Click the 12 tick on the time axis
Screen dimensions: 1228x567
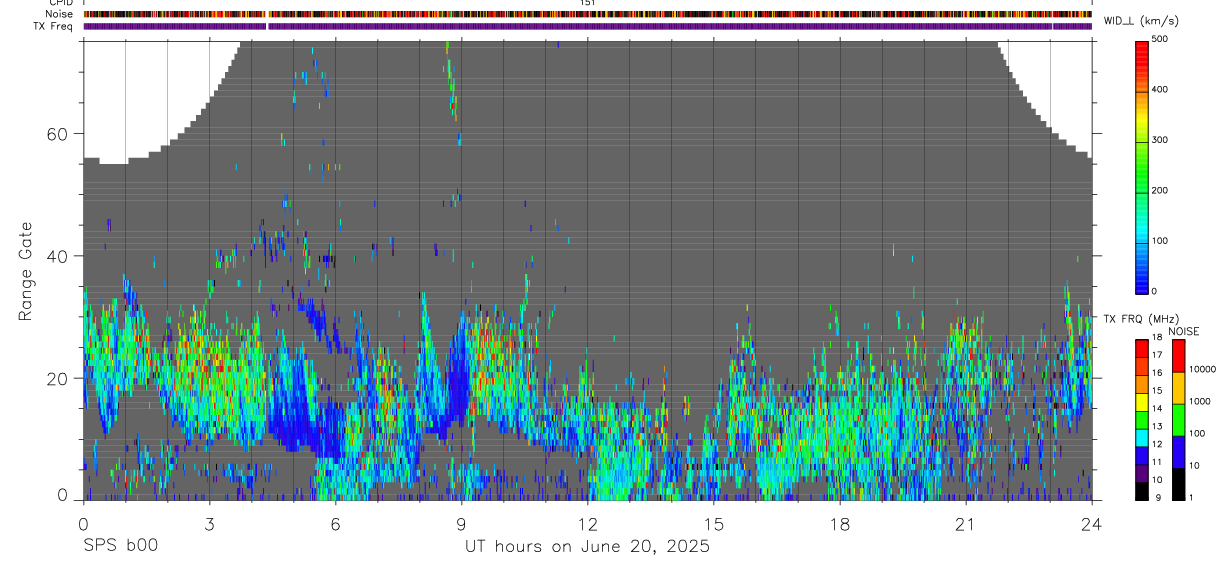pos(587,525)
